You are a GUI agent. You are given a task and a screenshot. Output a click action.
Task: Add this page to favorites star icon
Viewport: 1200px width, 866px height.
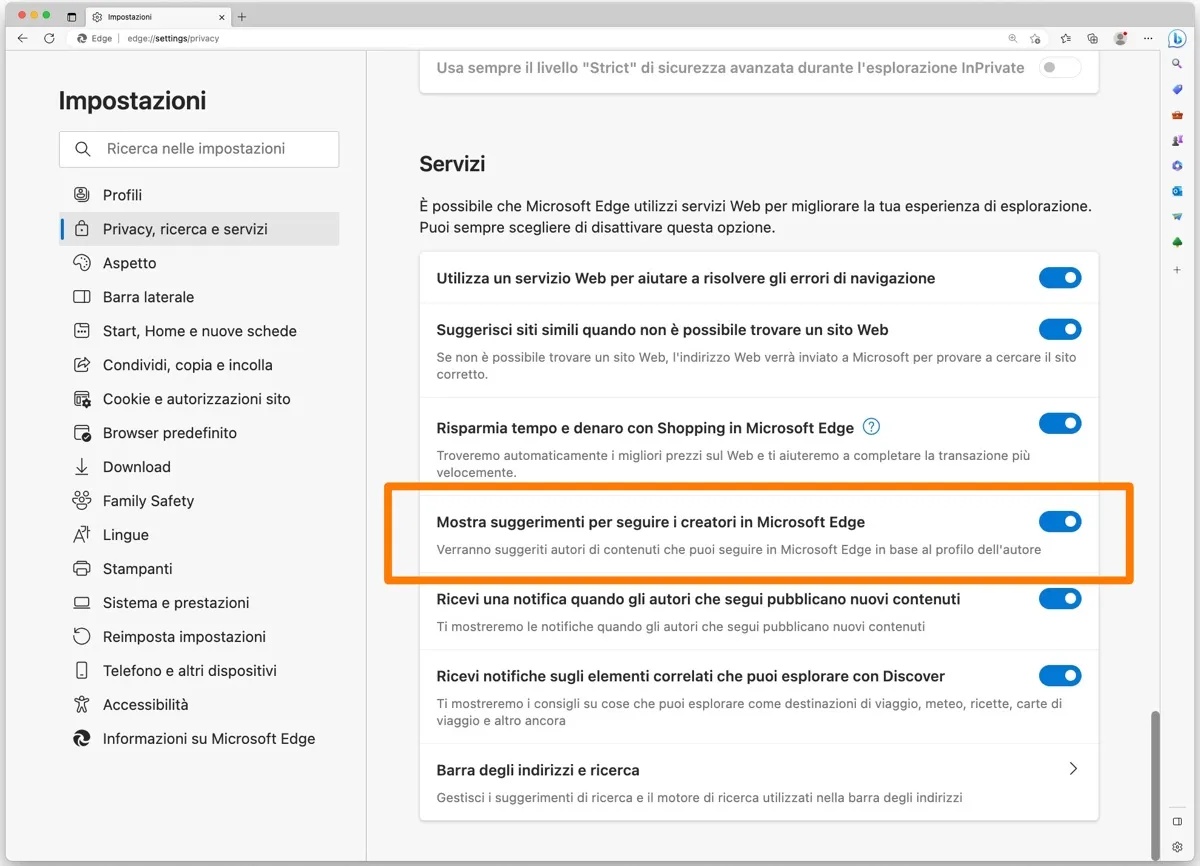tap(1035, 39)
